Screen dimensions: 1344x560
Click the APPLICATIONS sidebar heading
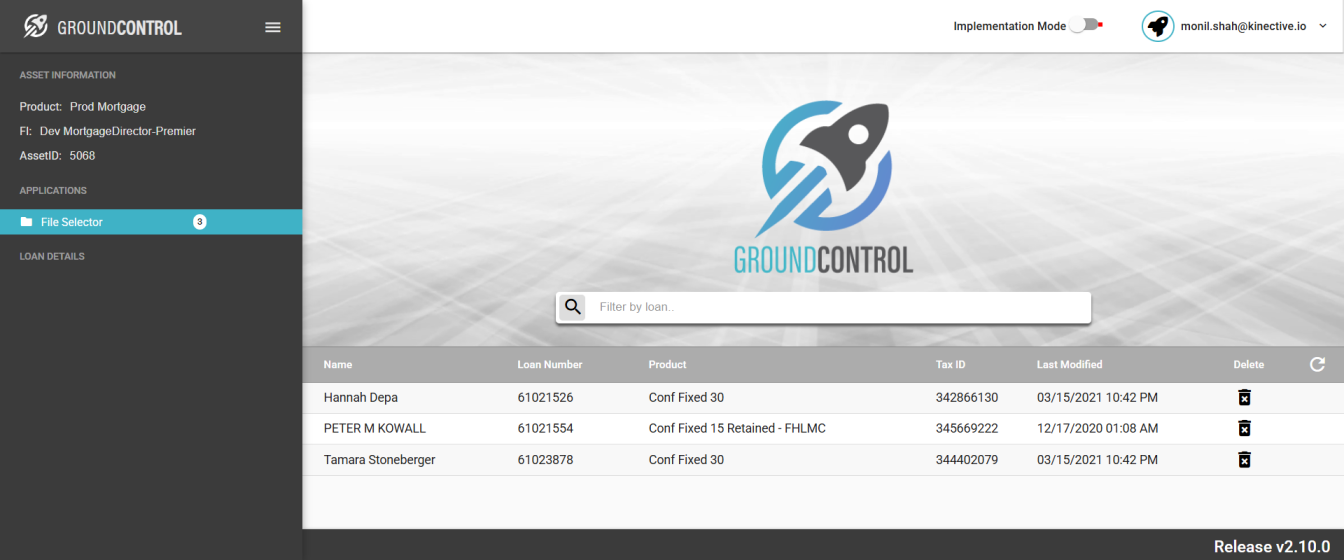point(53,190)
